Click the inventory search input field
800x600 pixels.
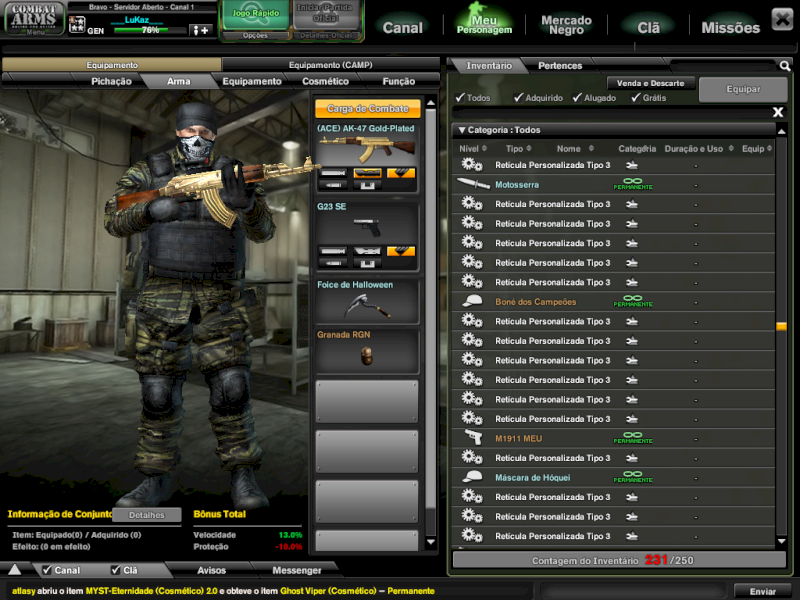[722, 66]
